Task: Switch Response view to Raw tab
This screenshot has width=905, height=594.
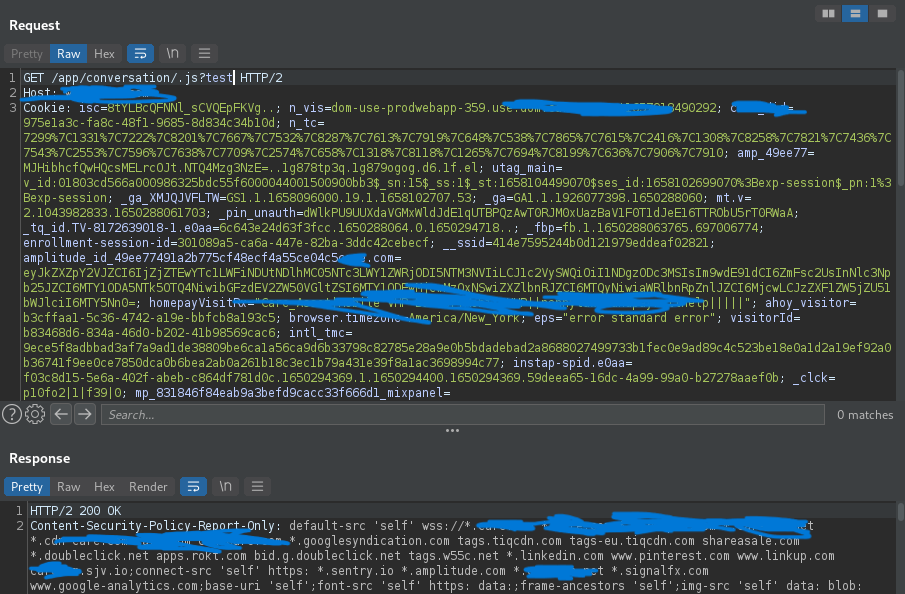Action: pyautogui.click(x=69, y=487)
